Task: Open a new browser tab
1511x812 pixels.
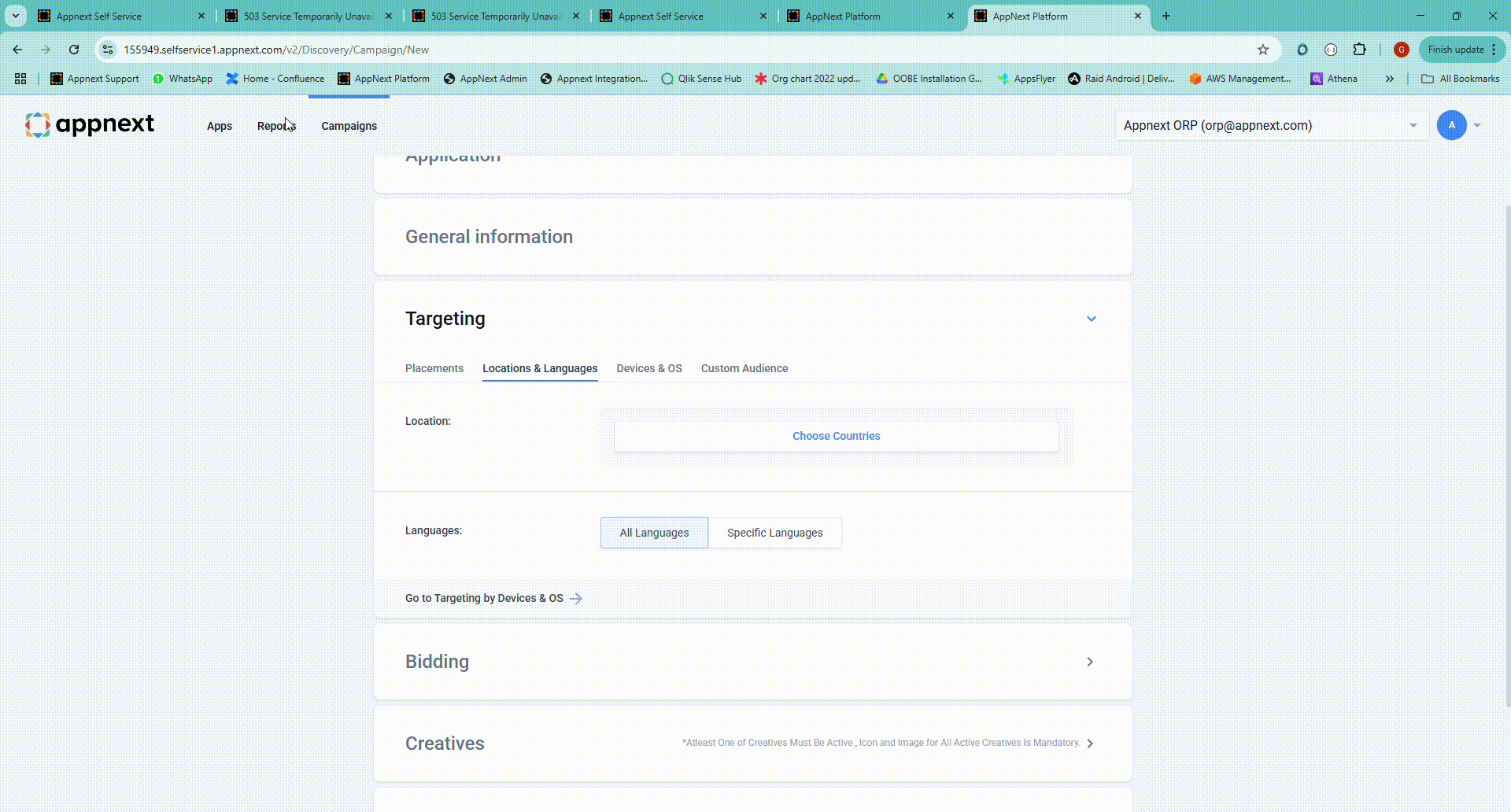Action: (1166, 16)
